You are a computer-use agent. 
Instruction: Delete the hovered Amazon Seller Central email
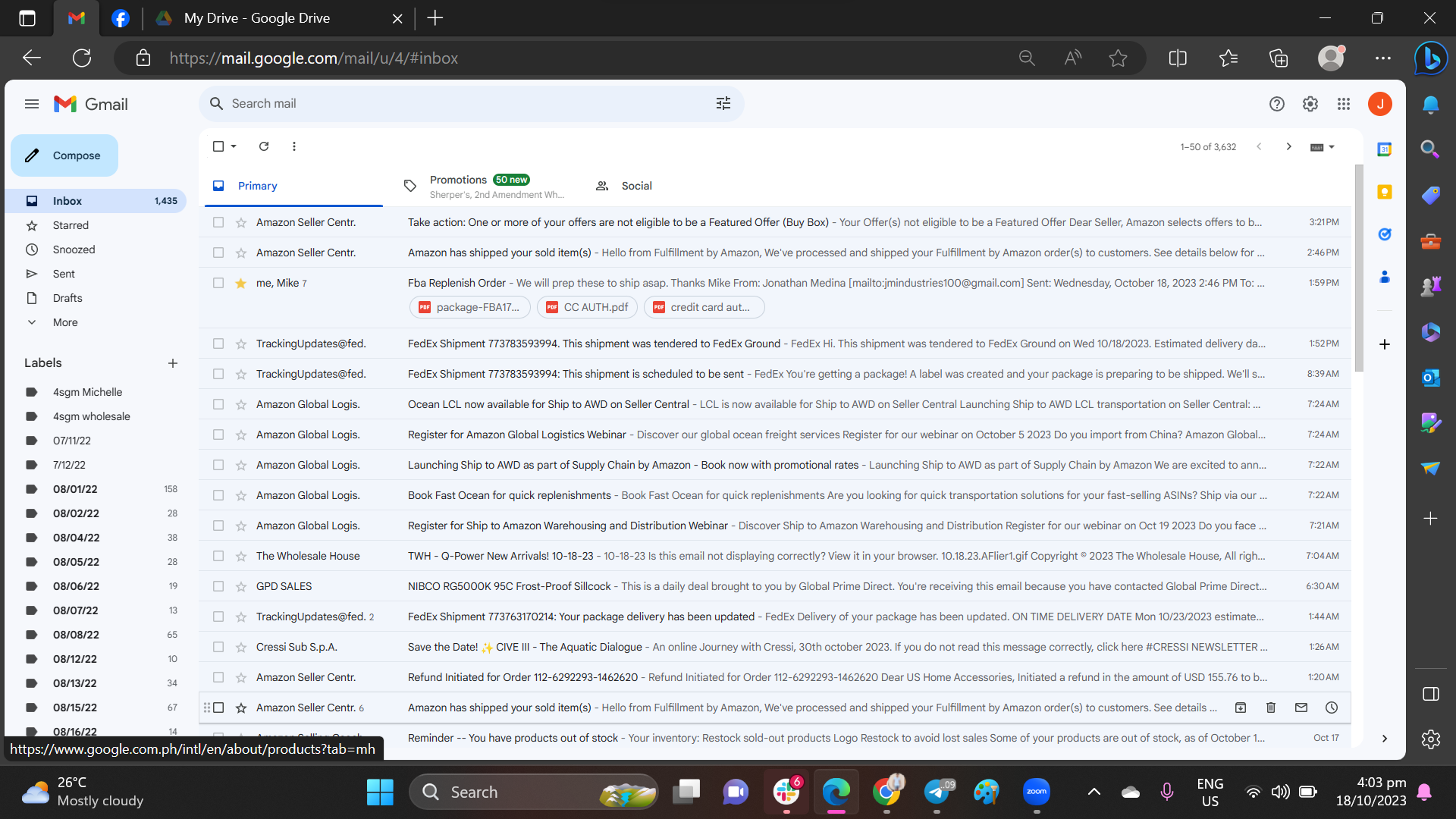point(1271,708)
